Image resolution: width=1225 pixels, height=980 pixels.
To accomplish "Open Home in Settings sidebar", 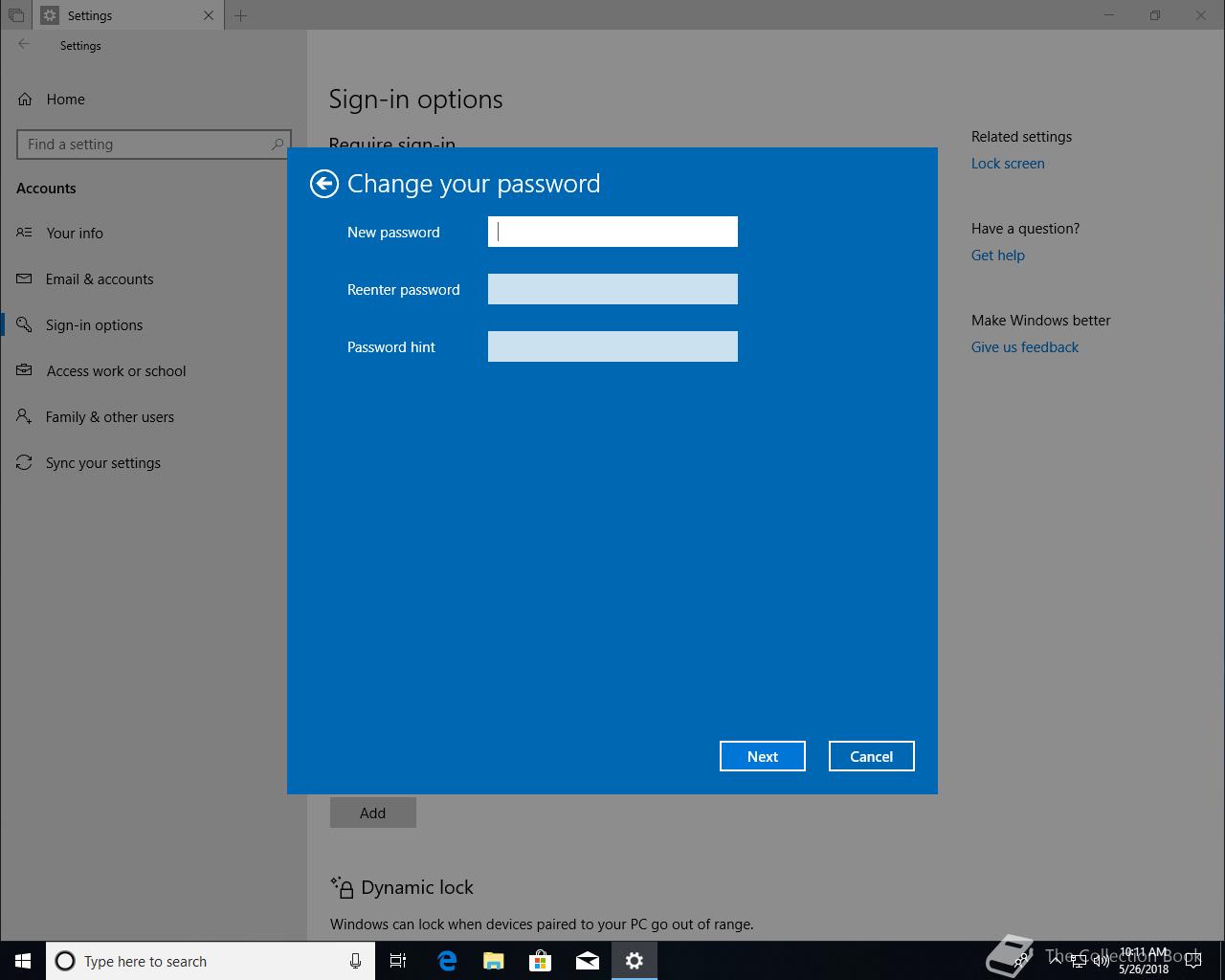I will click(x=153, y=100).
